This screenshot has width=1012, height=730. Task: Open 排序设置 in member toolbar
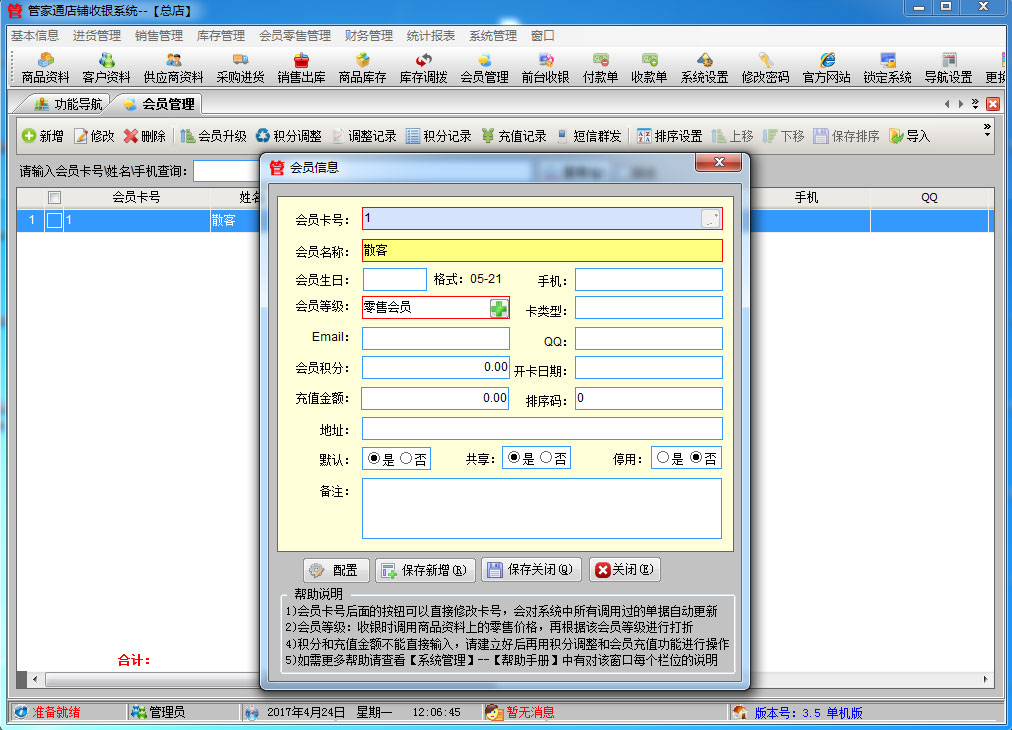click(670, 136)
